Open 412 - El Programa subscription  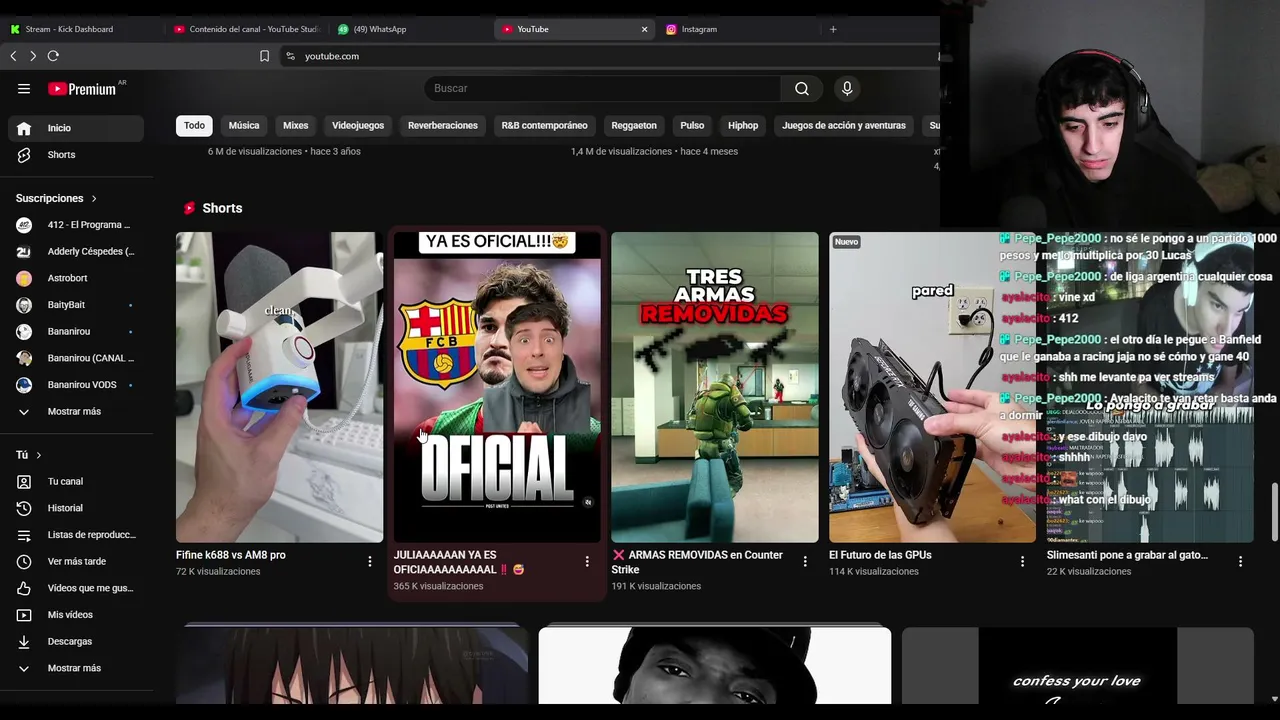pyautogui.click(x=76, y=225)
